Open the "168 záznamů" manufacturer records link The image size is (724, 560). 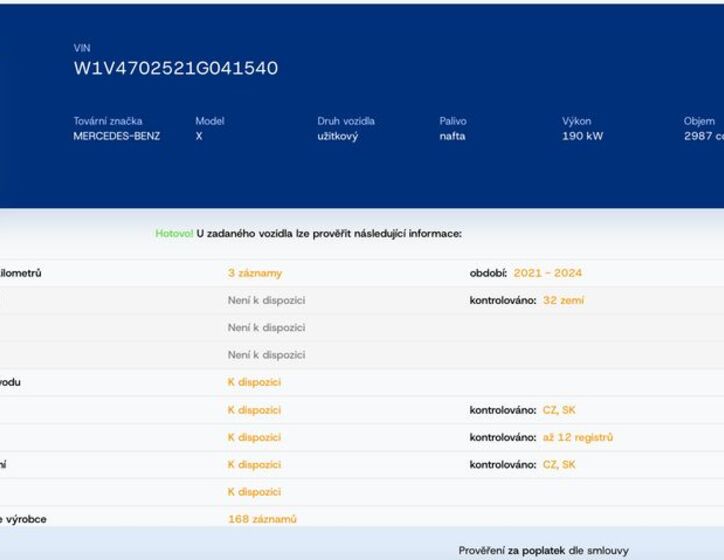262,519
